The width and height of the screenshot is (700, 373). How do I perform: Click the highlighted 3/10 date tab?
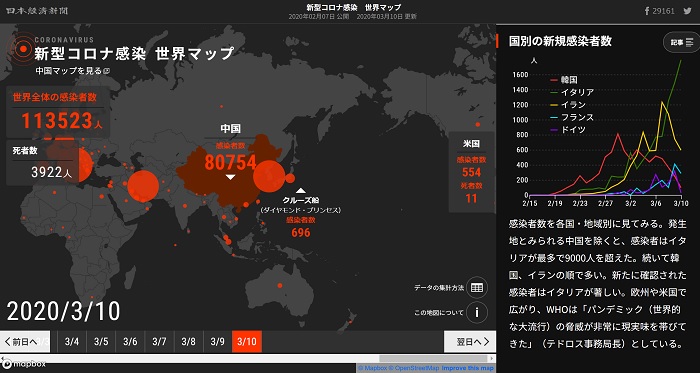pos(247,342)
